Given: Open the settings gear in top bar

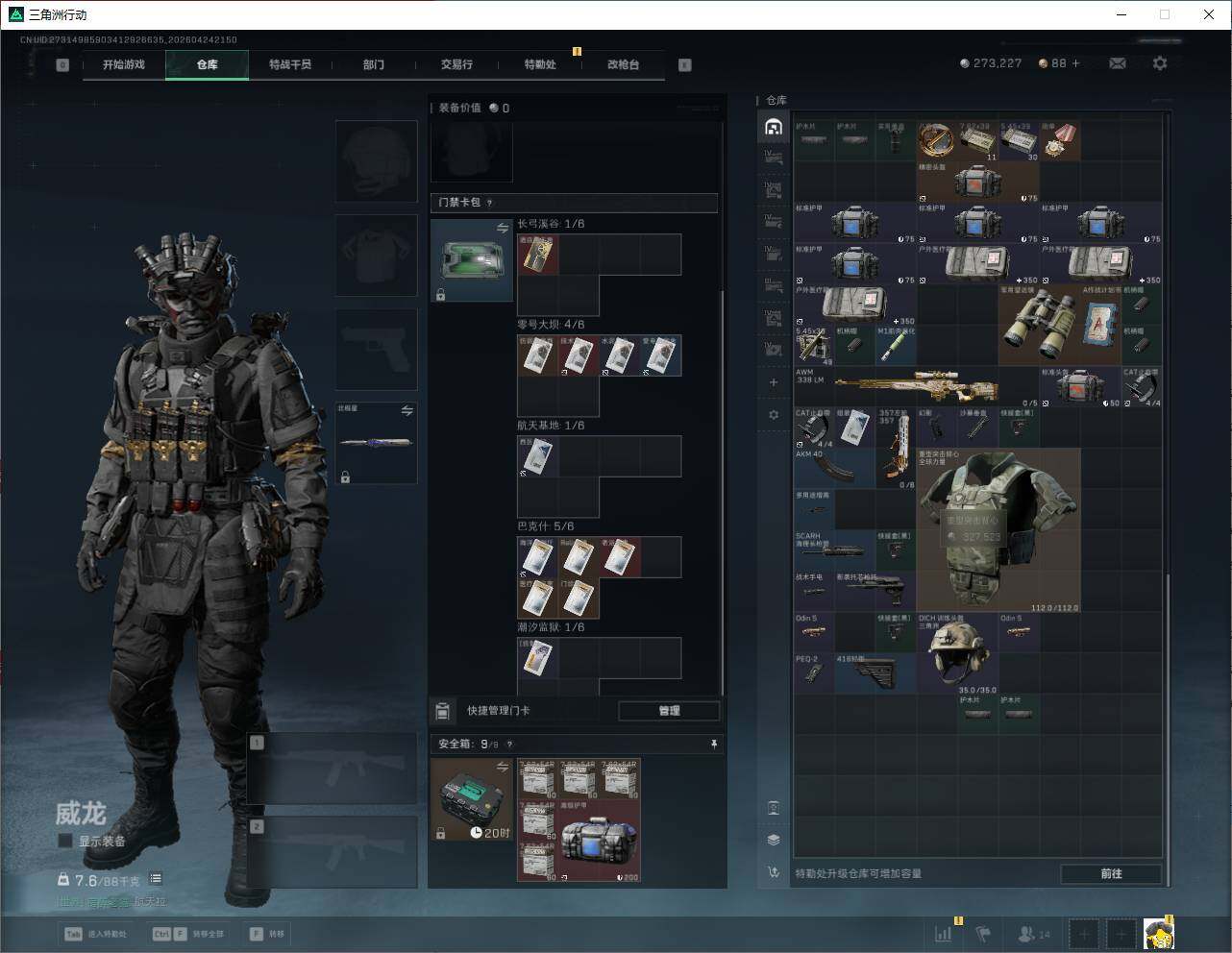Looking at the screenshot, I should coord(1160,63).
